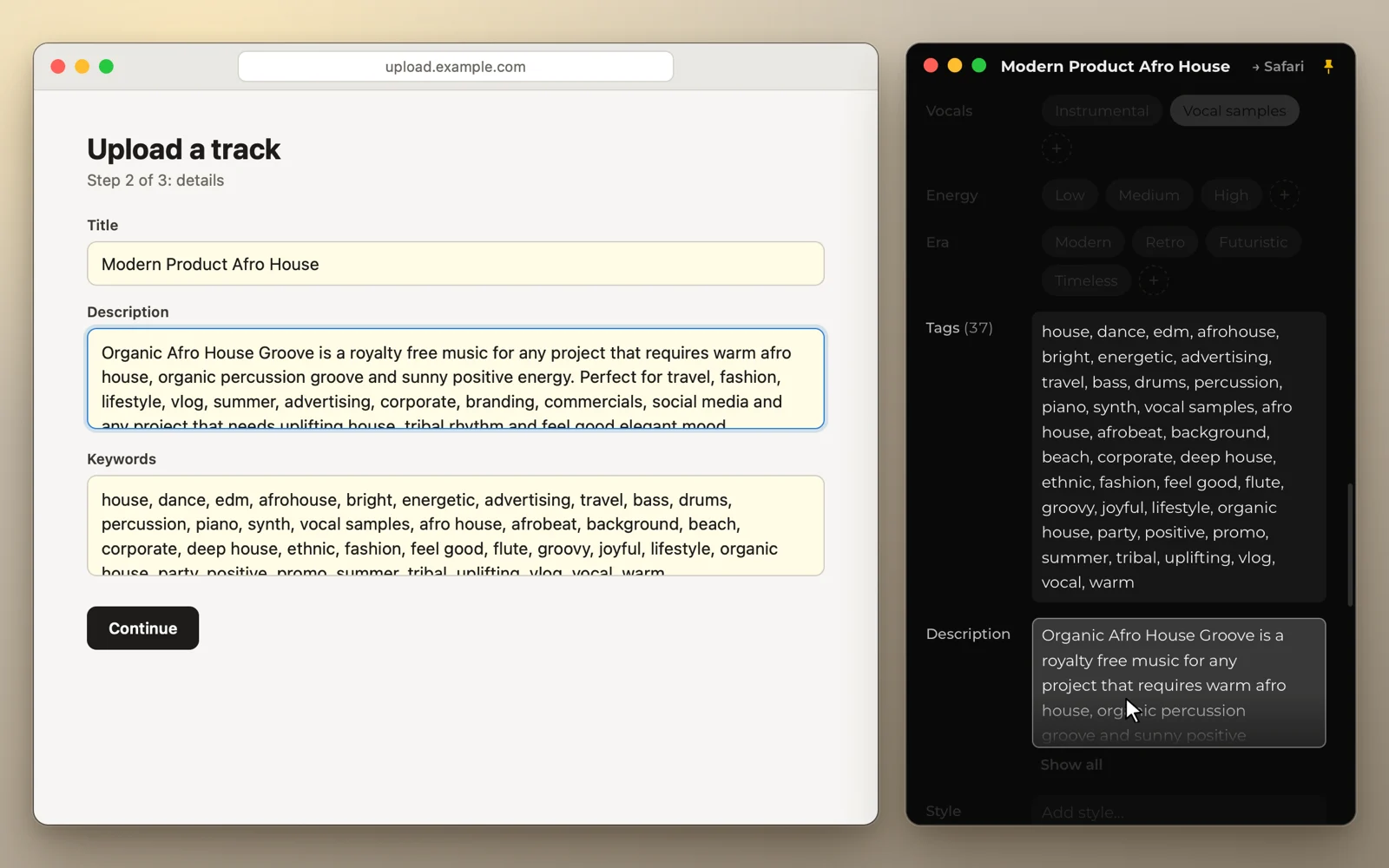
Task: Zoom the upload.example.com browser window with the green button
Action: pyautogui.click(x=107, y=67)
